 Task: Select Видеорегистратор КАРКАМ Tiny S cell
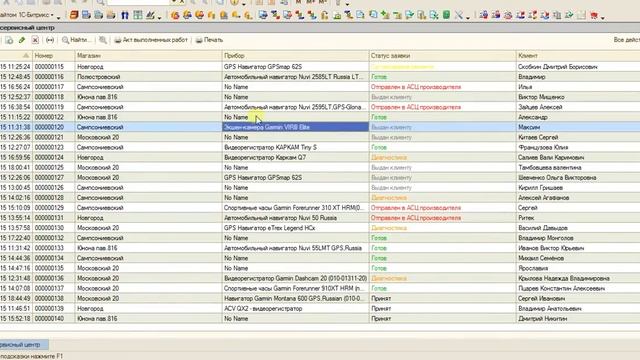(x=296, y=147)
